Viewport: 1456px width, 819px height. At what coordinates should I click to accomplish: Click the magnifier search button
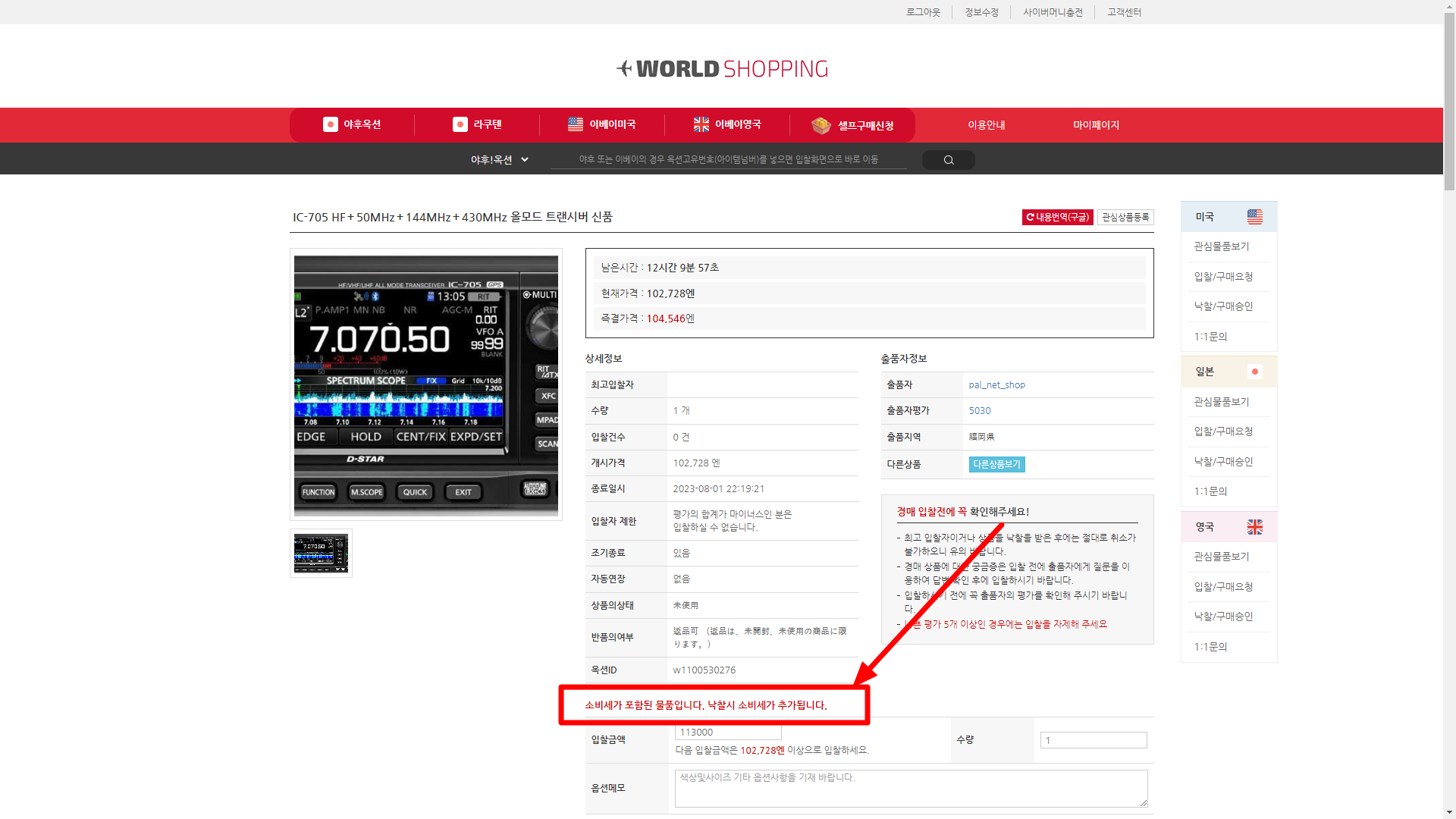pos(949,160)
